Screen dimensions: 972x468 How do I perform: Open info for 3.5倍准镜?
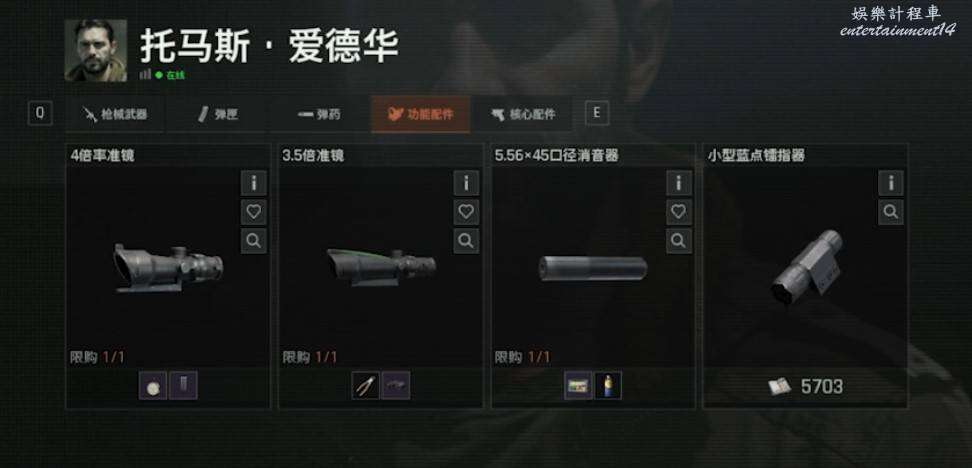[466, 183]
